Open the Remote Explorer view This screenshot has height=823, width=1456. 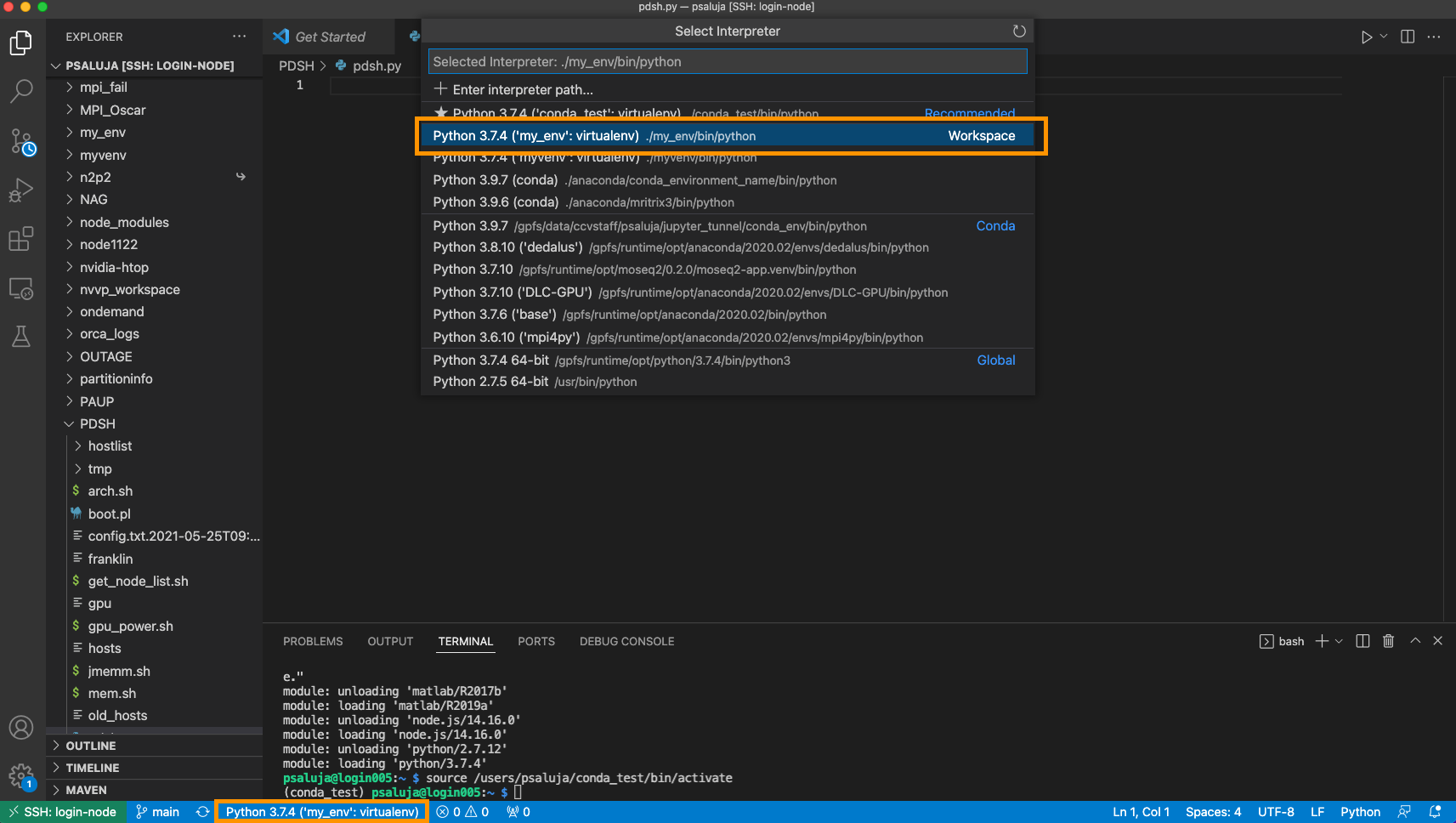[x=21, y=289]
